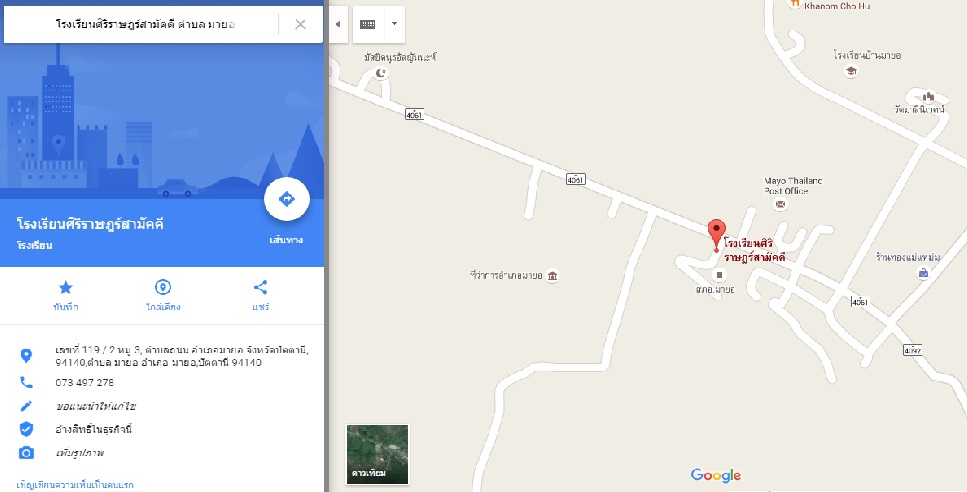Click the district office museum icon

point(553,276)
